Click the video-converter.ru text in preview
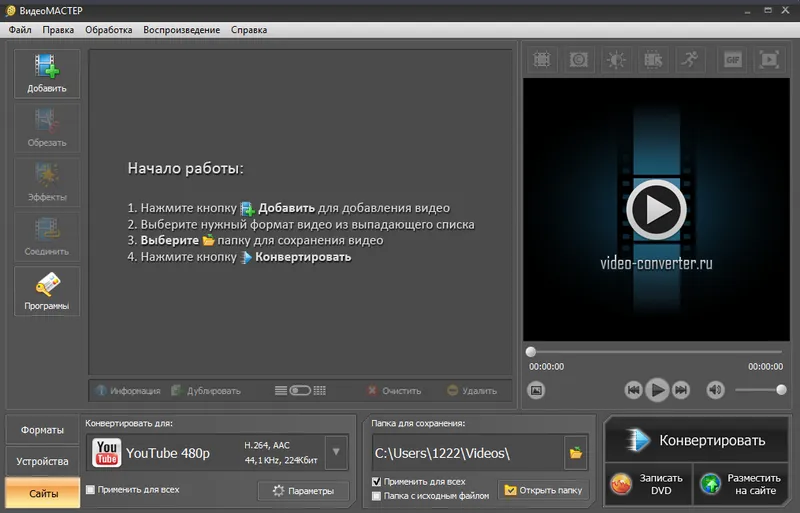 point(656,263)
